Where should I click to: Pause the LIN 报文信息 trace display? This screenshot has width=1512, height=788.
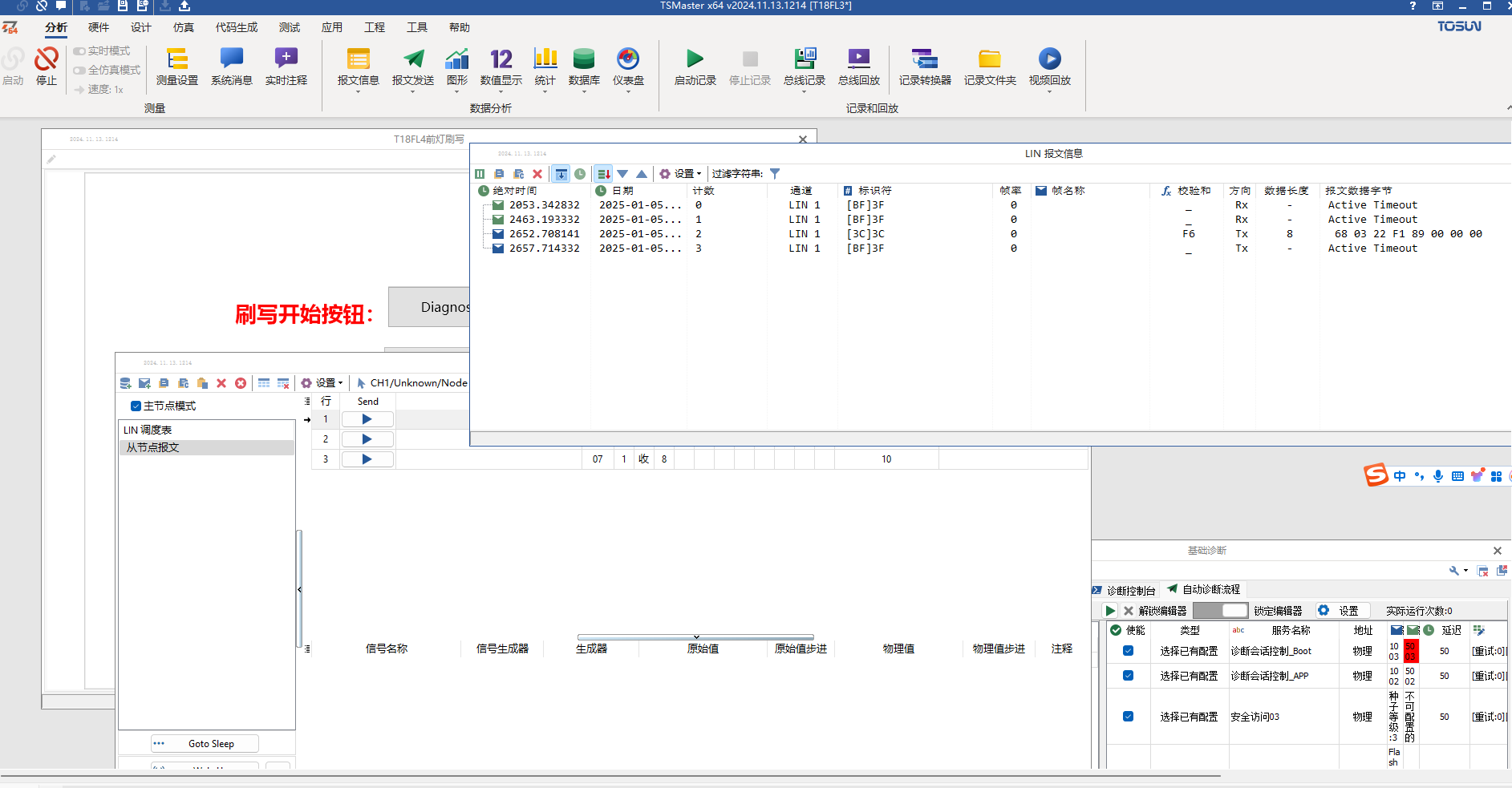480,174
